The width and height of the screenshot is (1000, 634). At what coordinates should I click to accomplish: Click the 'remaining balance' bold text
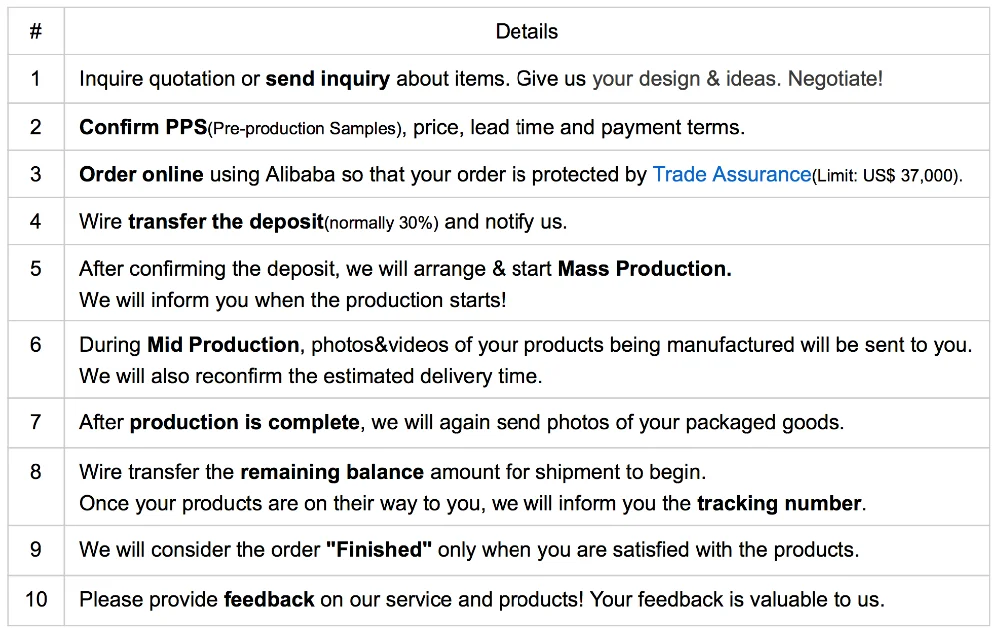pyautogui.click(x=332, y=471)
